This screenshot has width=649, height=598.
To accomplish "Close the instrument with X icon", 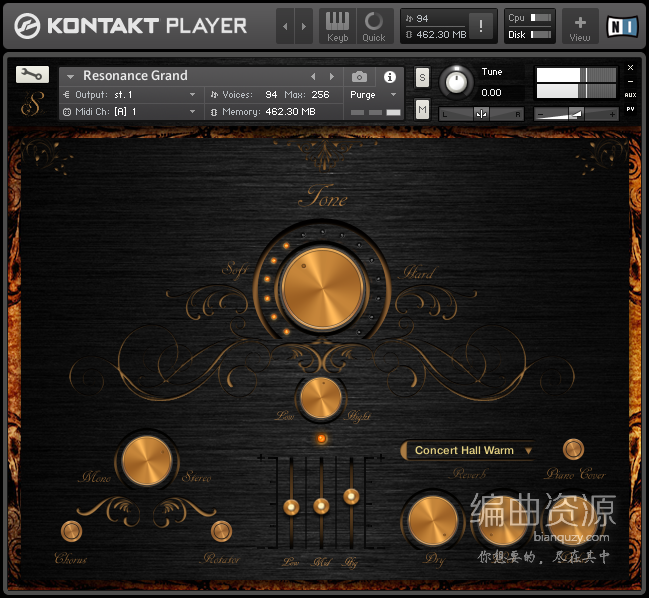I will [630, 67].
